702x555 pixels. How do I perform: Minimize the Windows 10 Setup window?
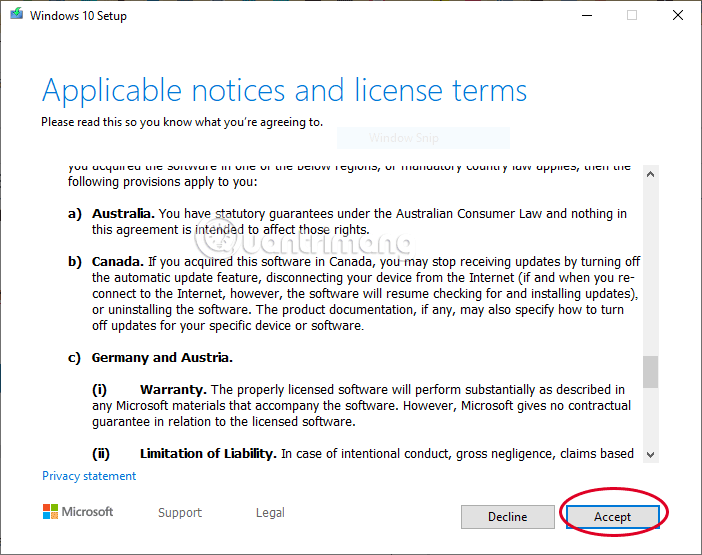(587, 15)
